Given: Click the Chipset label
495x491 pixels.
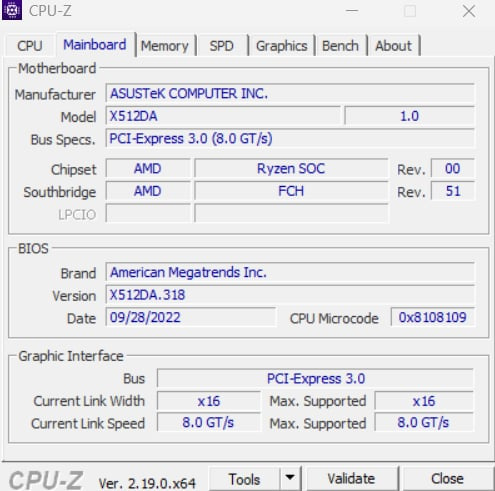Looking at the screenshot, I should [x=73, y=170].
